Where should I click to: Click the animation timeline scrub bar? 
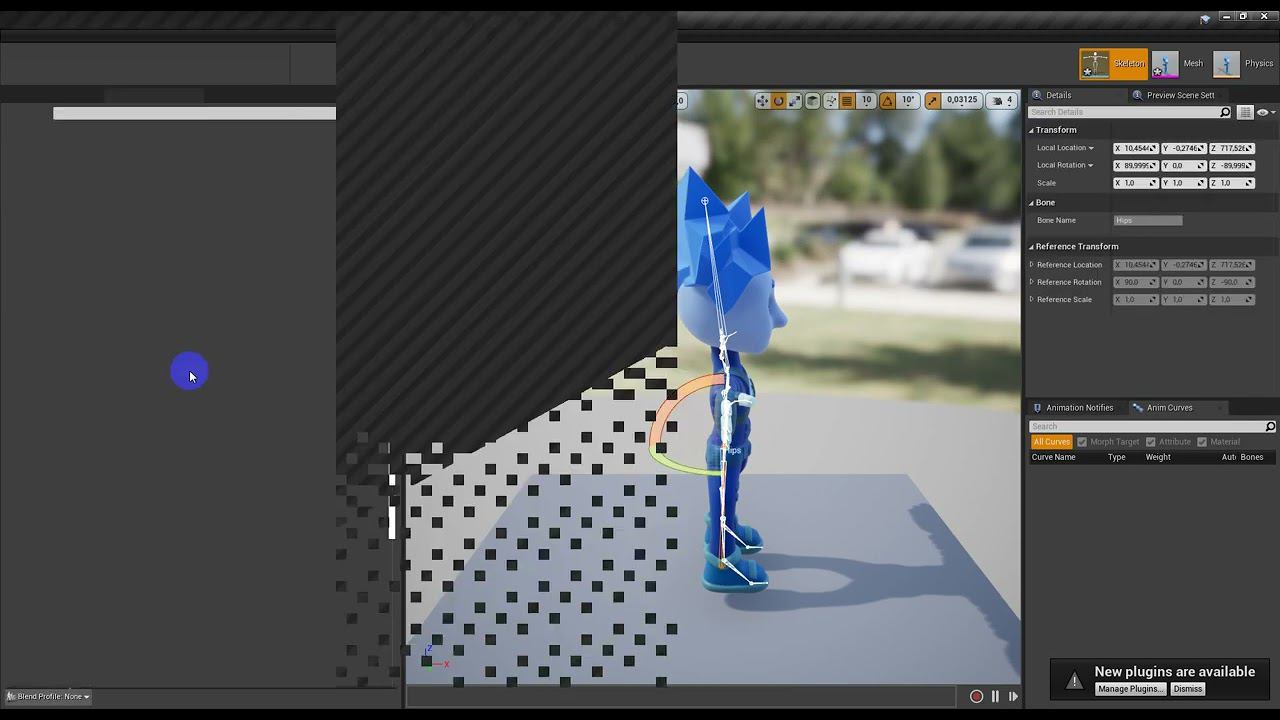(x=681, y=697)
